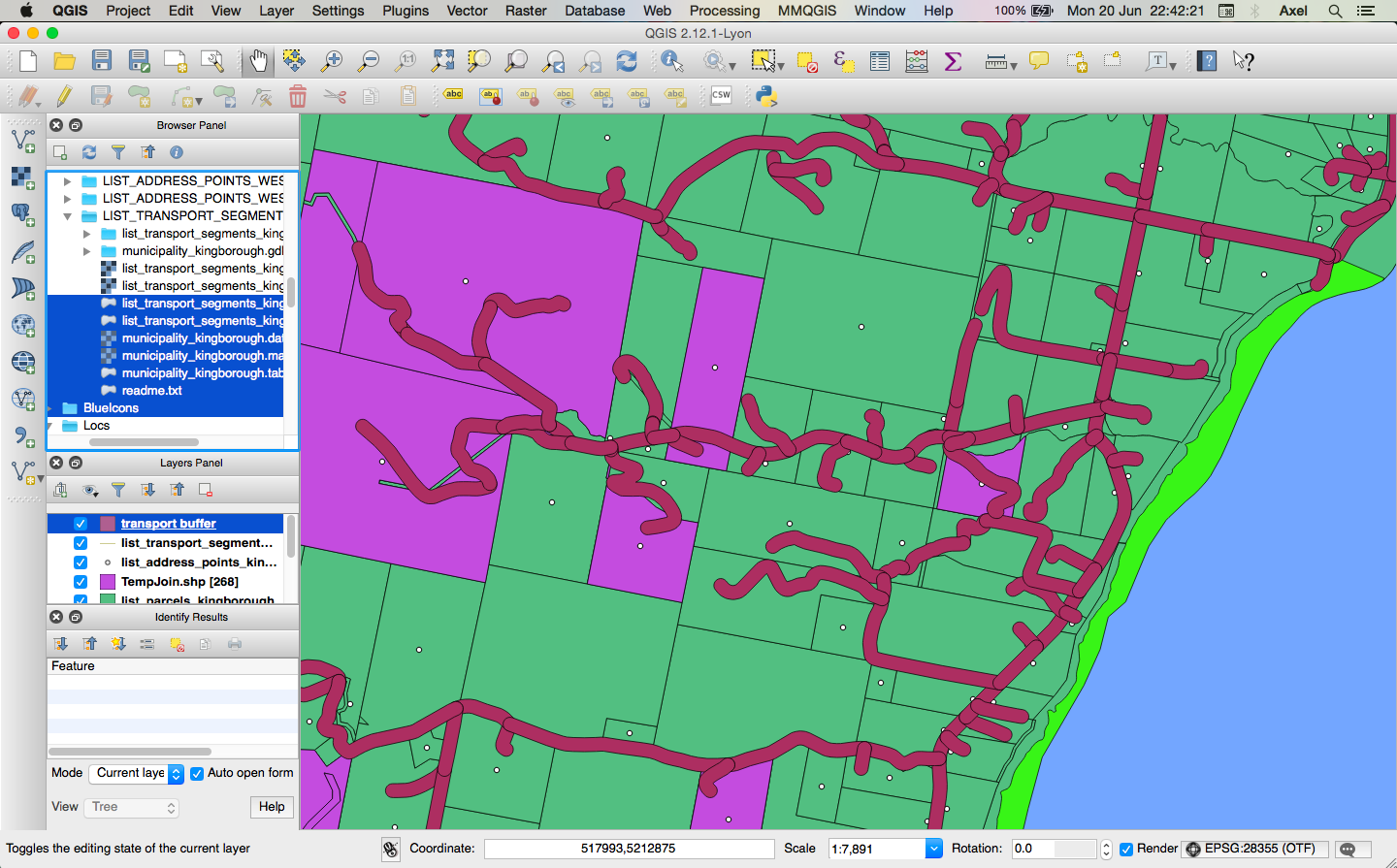Viewport: 1397px width, 868px height.
Task: Toggle editing with the yellow pencil icon
Action: point(64,96)
